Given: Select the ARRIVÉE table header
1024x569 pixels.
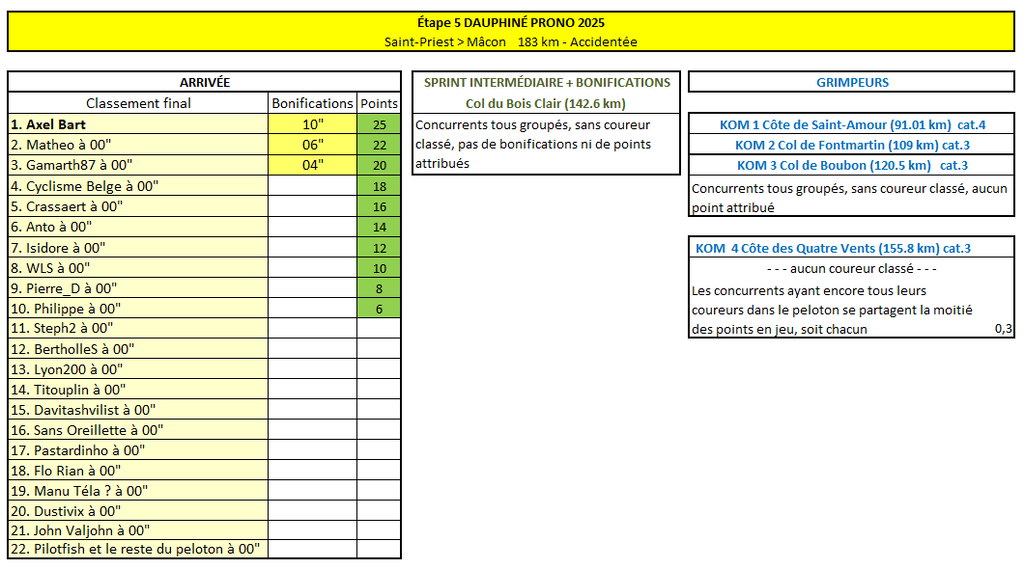Looking at the screenshot, I should (204, 82).
